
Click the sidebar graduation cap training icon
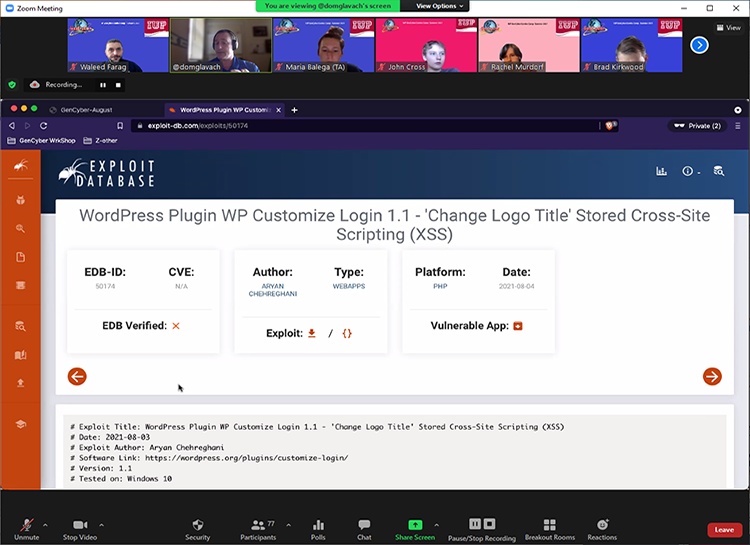[x=21, y=424]
